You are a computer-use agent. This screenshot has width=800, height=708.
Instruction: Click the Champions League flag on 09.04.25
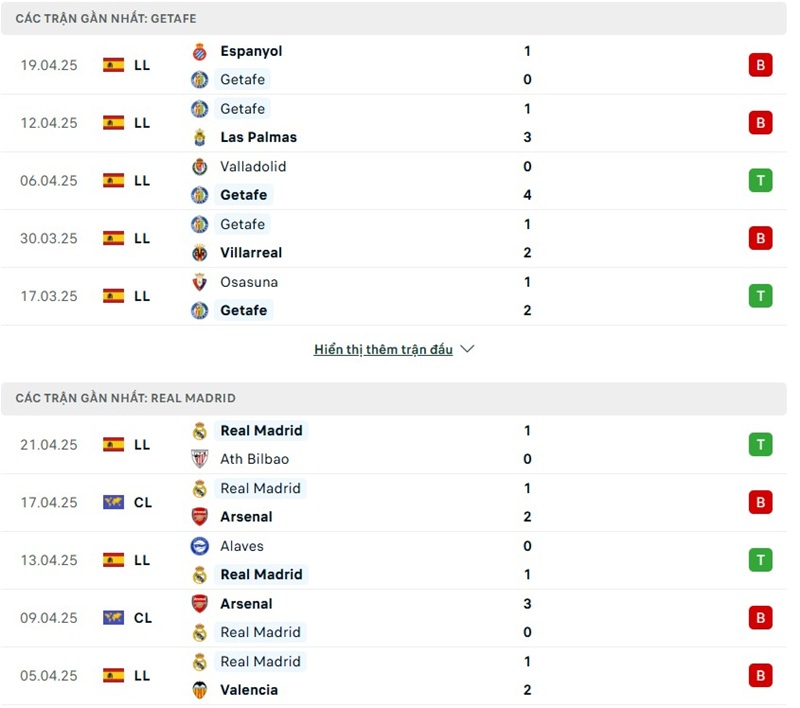point(113,618)
